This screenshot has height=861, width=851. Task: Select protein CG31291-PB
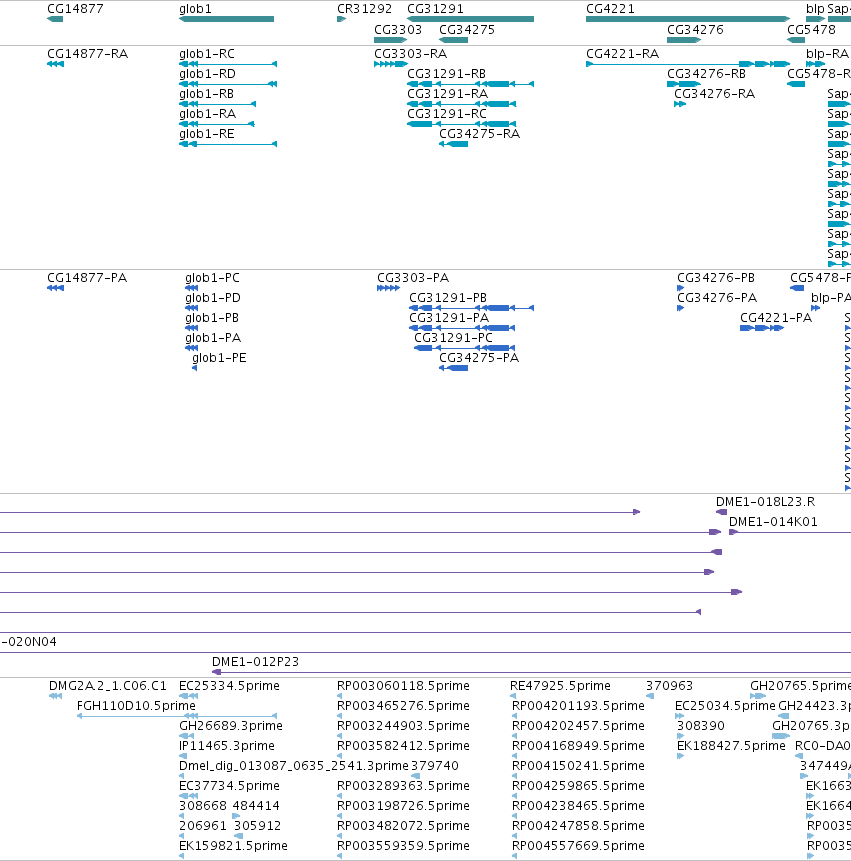(448, 298)
